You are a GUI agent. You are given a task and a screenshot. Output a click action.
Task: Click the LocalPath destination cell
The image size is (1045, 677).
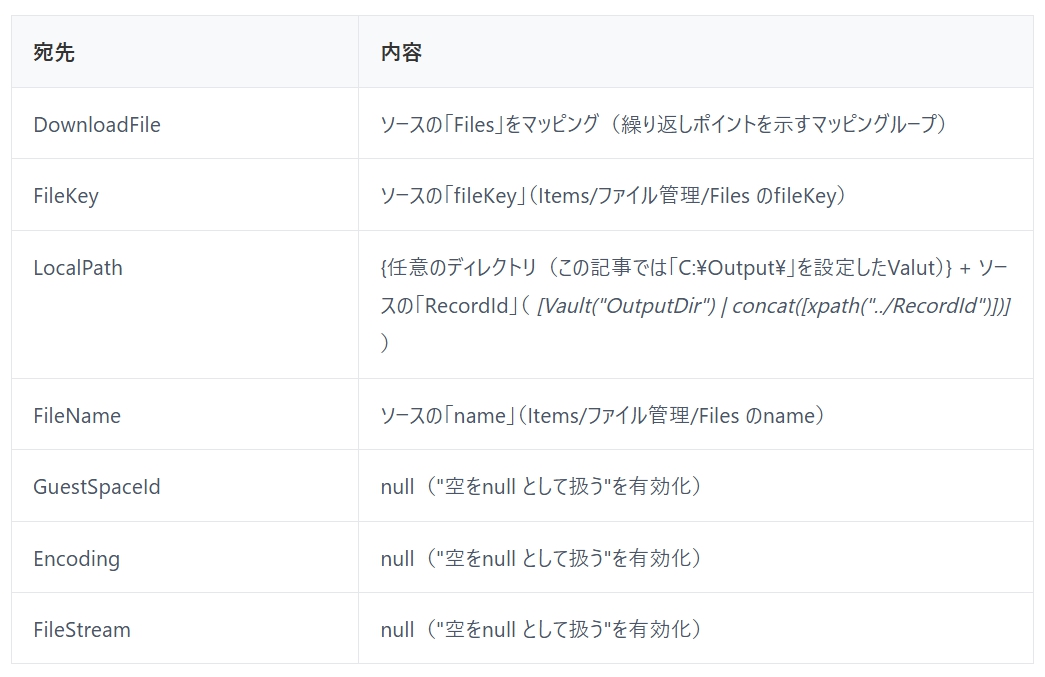click(78, 268)
